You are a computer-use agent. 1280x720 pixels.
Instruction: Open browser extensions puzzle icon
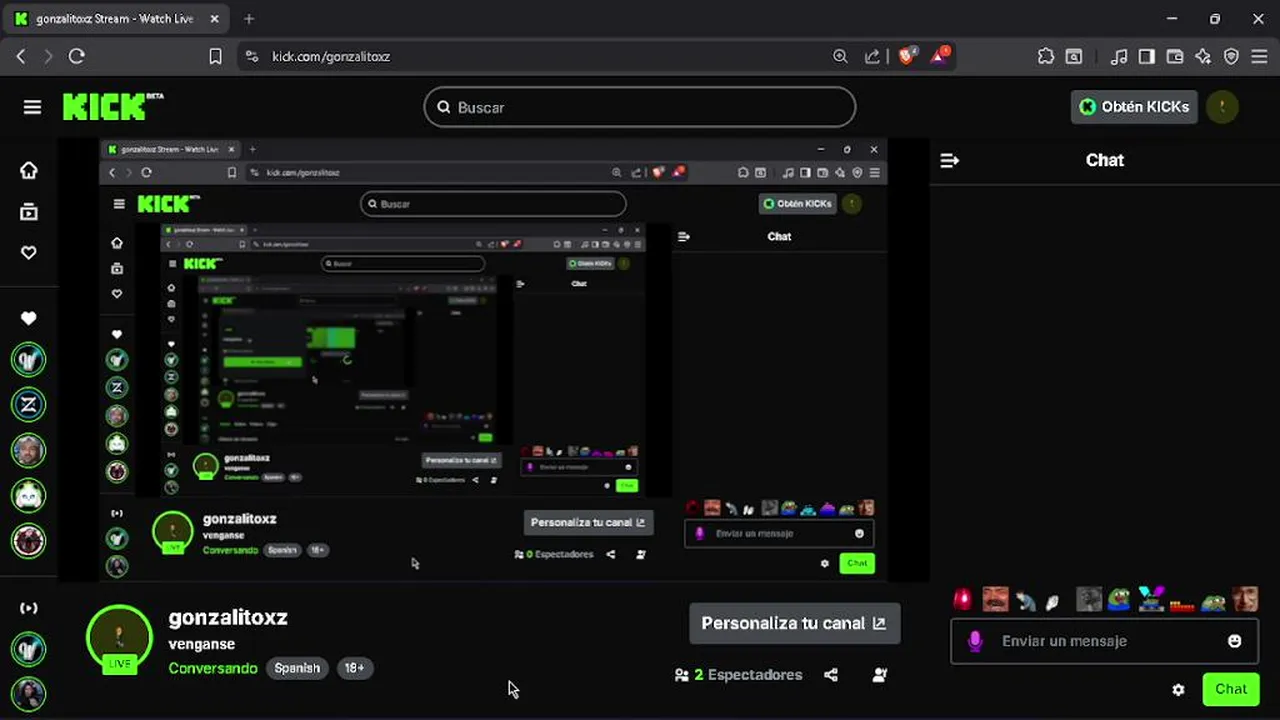click(x=1046, y=56)
